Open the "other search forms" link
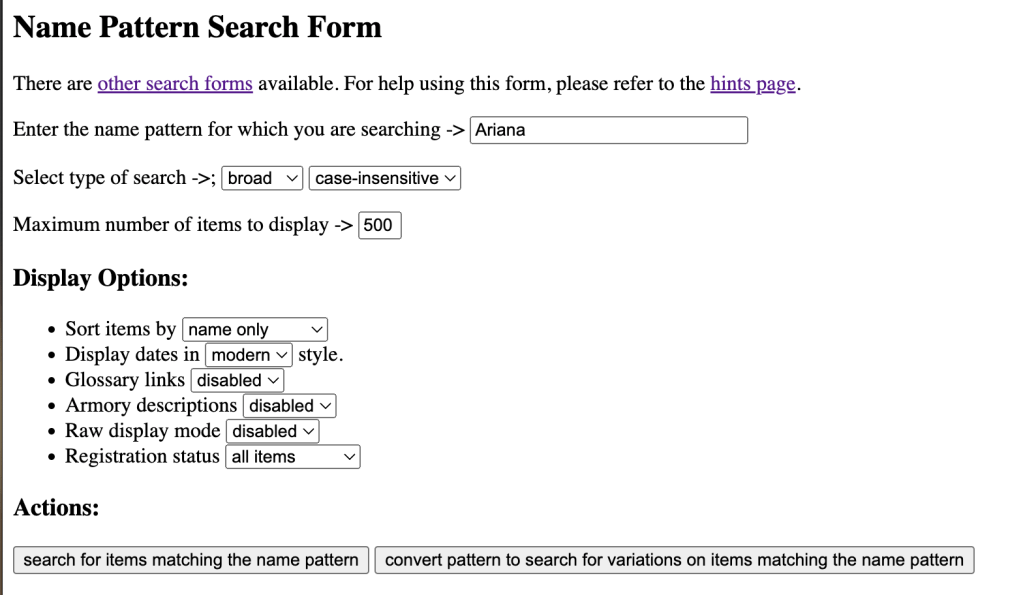Image resolution: width=1023 pixels, height=595 pixels. 175,84
